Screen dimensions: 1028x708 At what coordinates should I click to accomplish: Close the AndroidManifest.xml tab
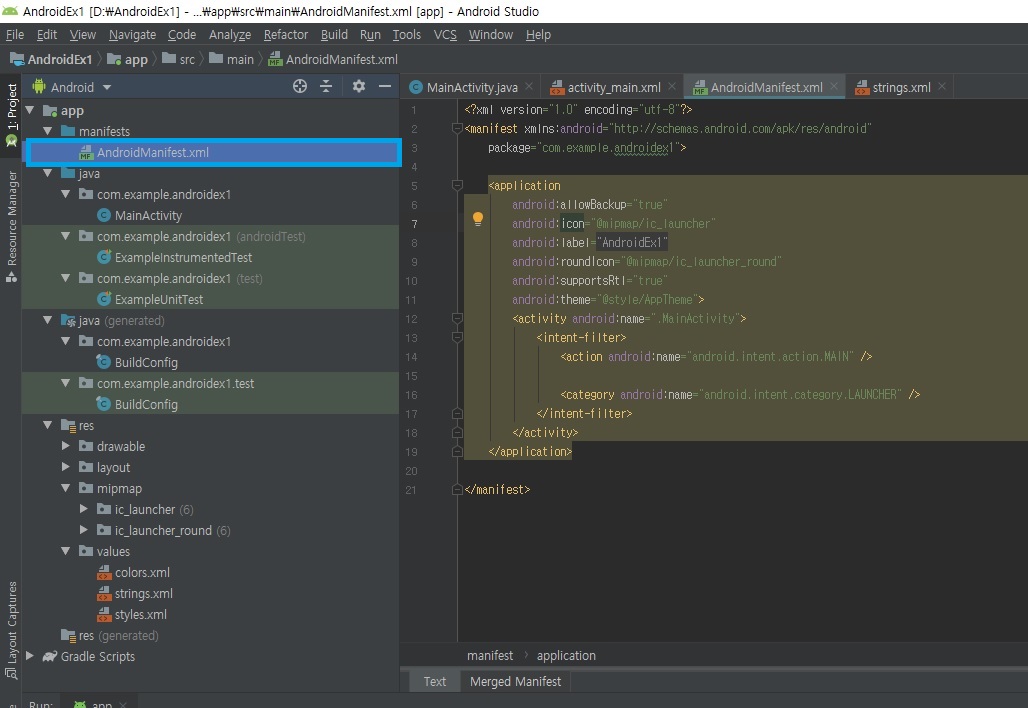(x=834, y=87)
